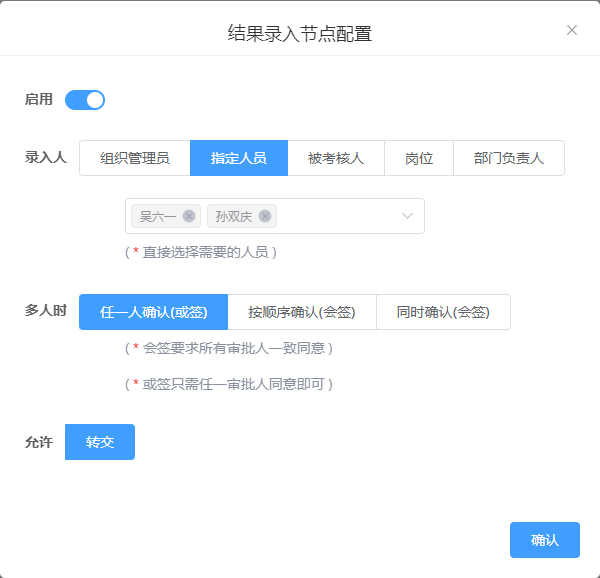The width and height of the screenshot is (600, 578).
Task: Remove the 吴六一 tag from selected personnel
Action: point(189,216)
